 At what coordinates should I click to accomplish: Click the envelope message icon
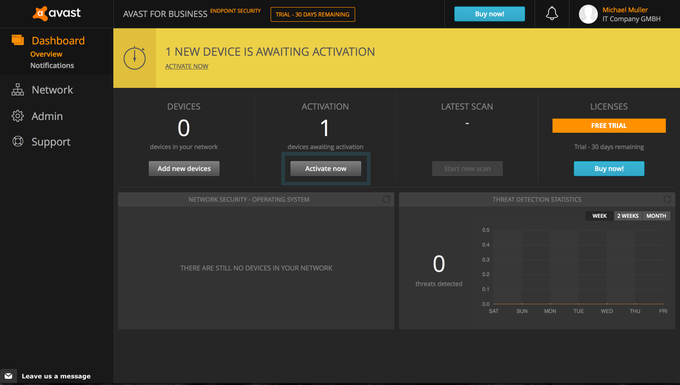pos(9,376)
